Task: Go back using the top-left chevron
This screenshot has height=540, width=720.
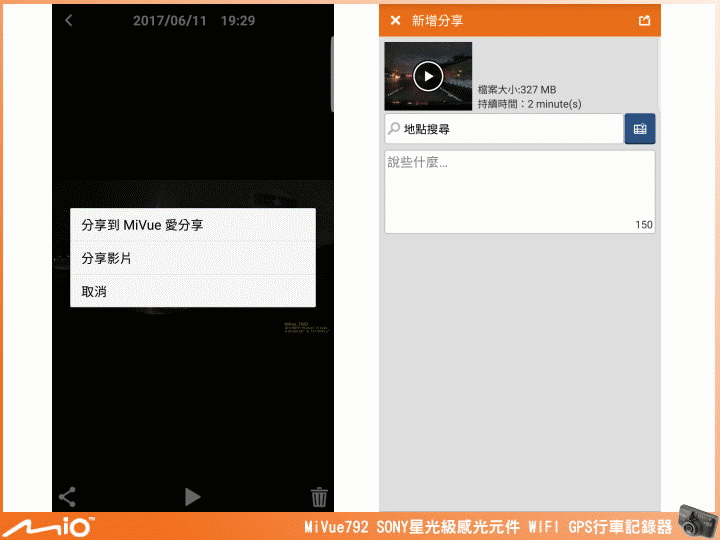Action: coord(68,21)
